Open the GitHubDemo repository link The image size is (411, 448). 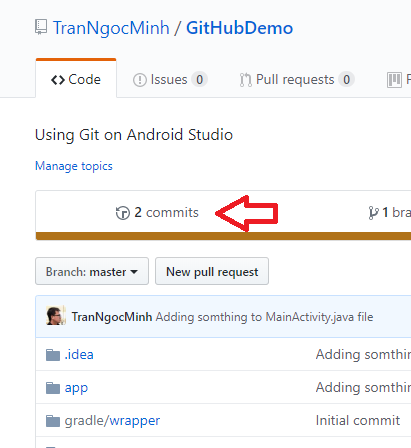(x=239, y=28)
